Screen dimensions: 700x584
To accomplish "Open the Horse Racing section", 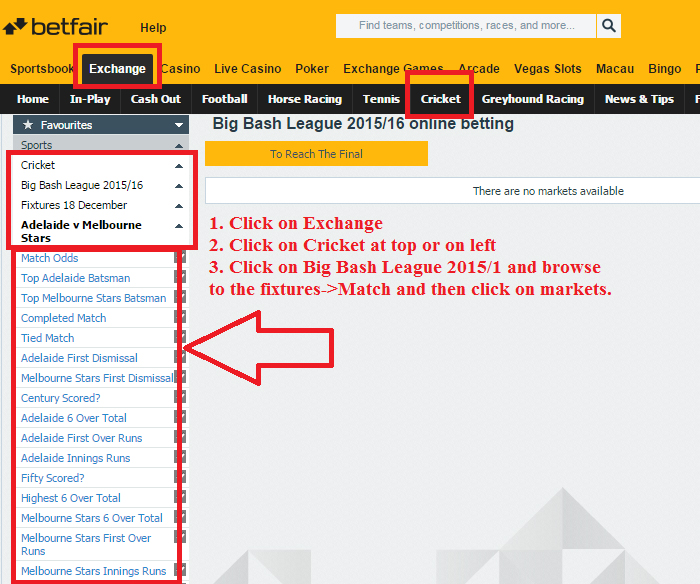I will click(x=305, y=99).
